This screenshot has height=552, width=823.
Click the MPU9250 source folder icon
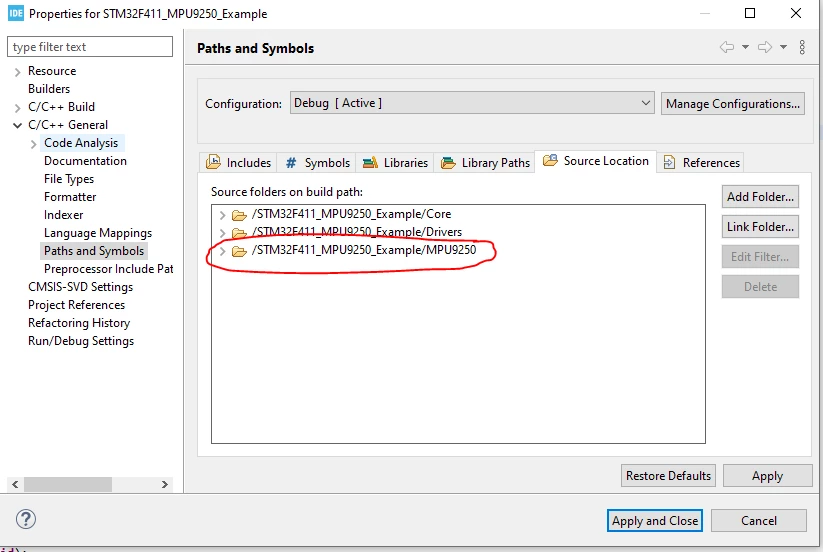coord(239,251)
